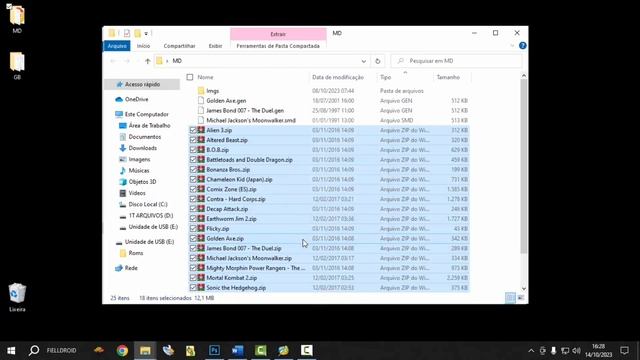Viewport: 640px width, 360px height.
Task: Open the Arquivo menu
Action: [117, 46]
